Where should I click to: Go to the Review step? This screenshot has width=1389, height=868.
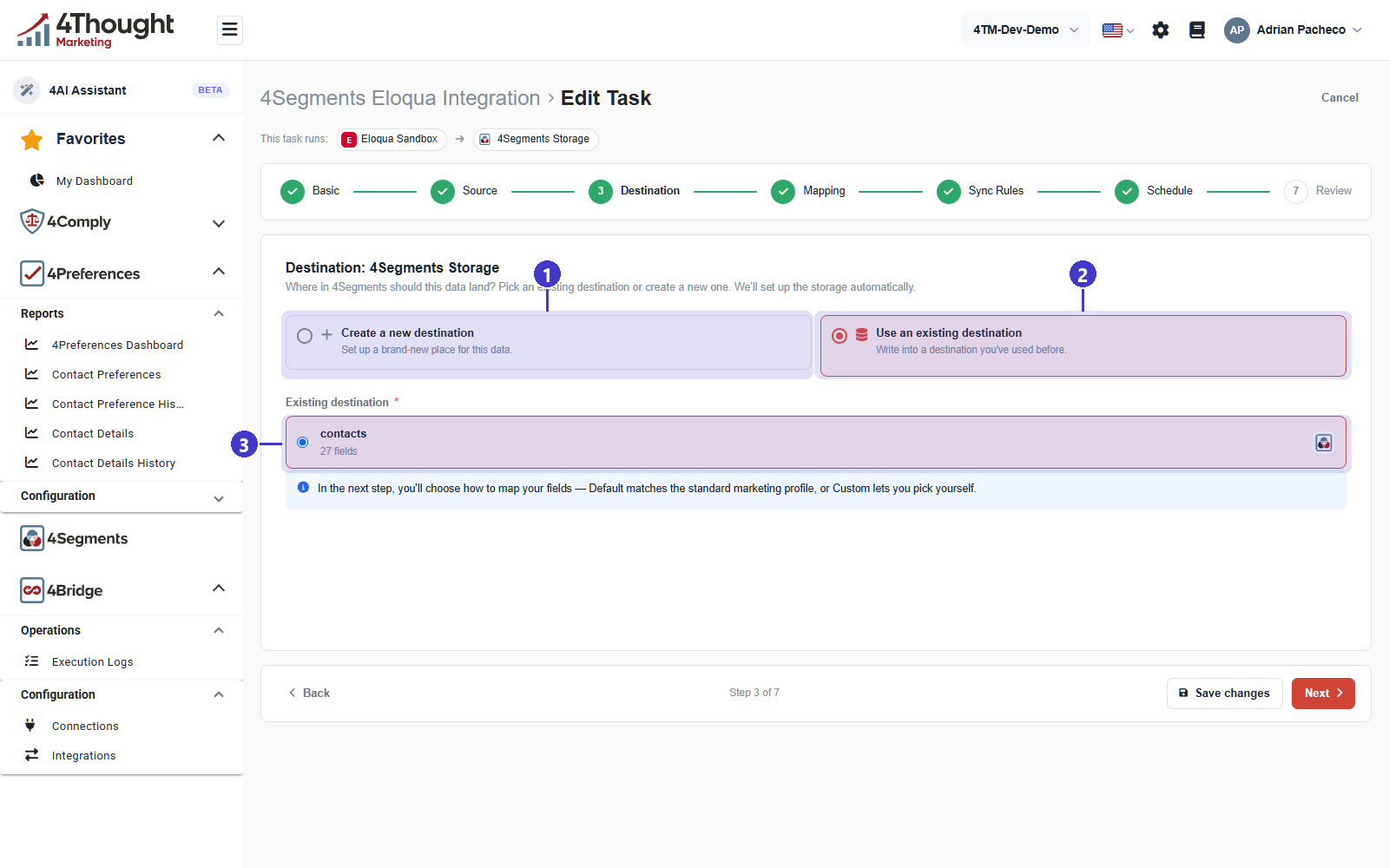pos(1318,192)
